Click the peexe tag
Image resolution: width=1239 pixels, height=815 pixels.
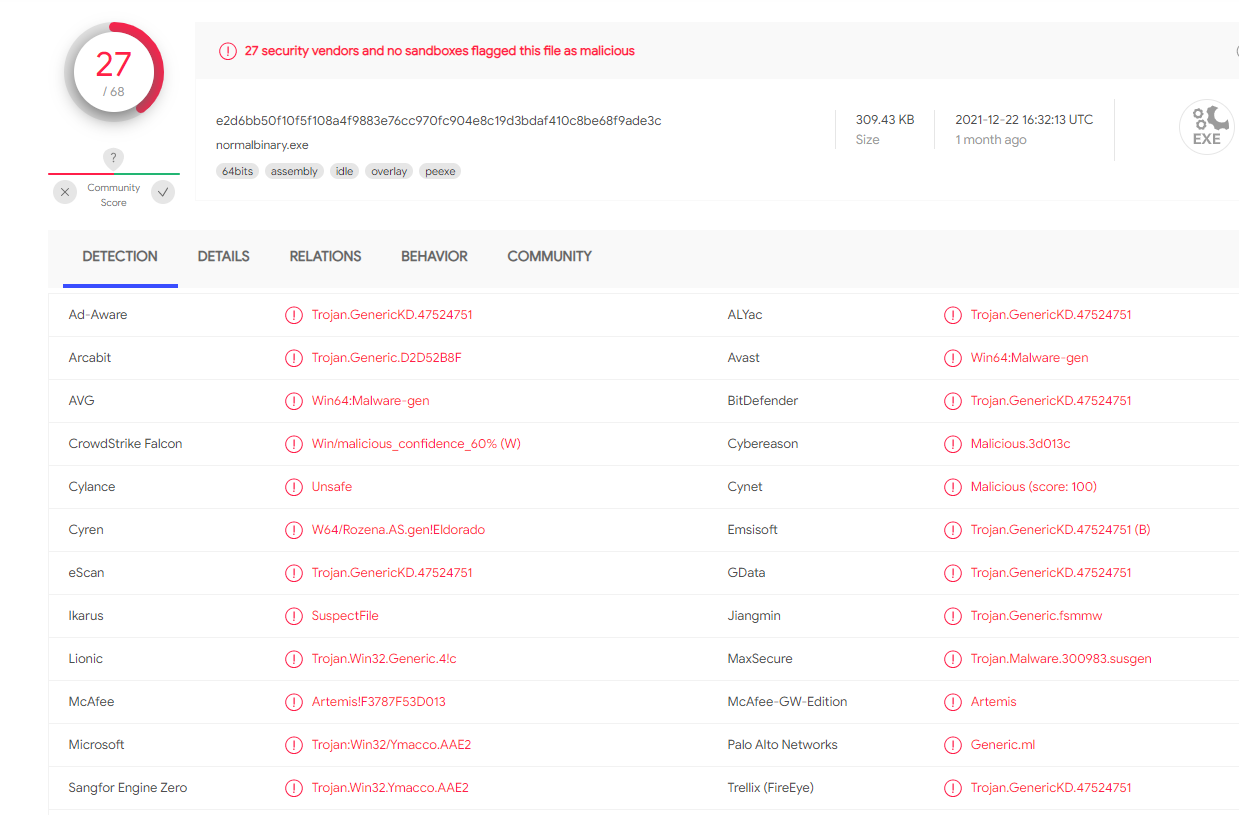440,172
